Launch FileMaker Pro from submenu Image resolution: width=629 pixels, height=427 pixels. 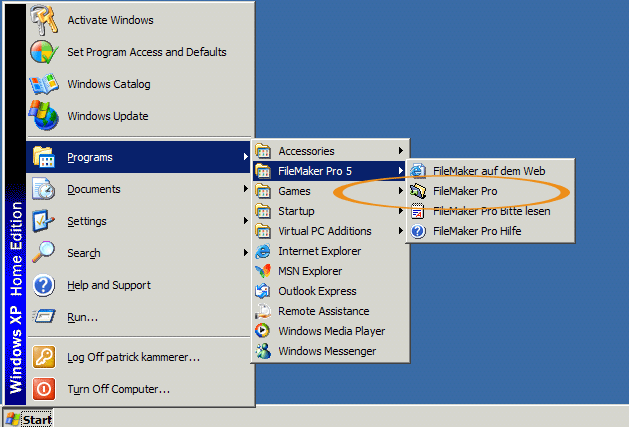tap(491, 191)
